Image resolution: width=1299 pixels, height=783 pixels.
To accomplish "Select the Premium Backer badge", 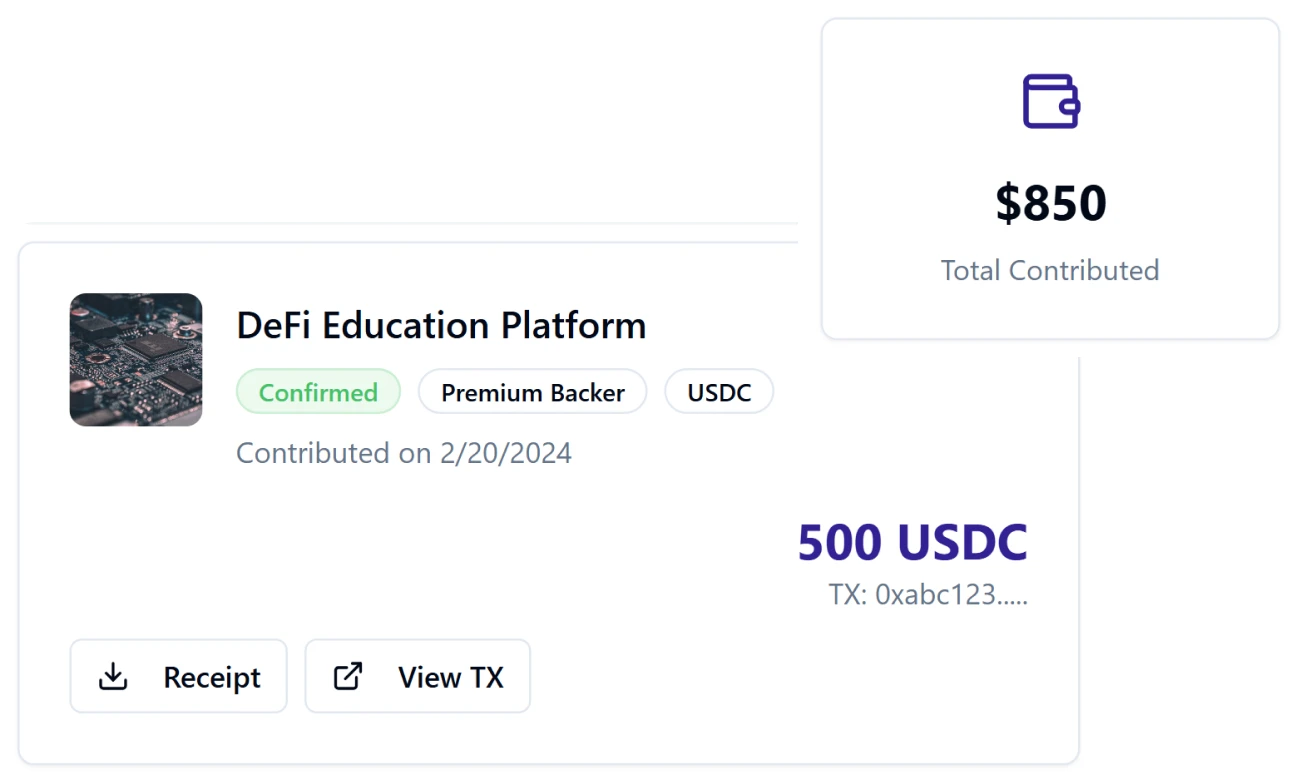I will click(532, 392).
